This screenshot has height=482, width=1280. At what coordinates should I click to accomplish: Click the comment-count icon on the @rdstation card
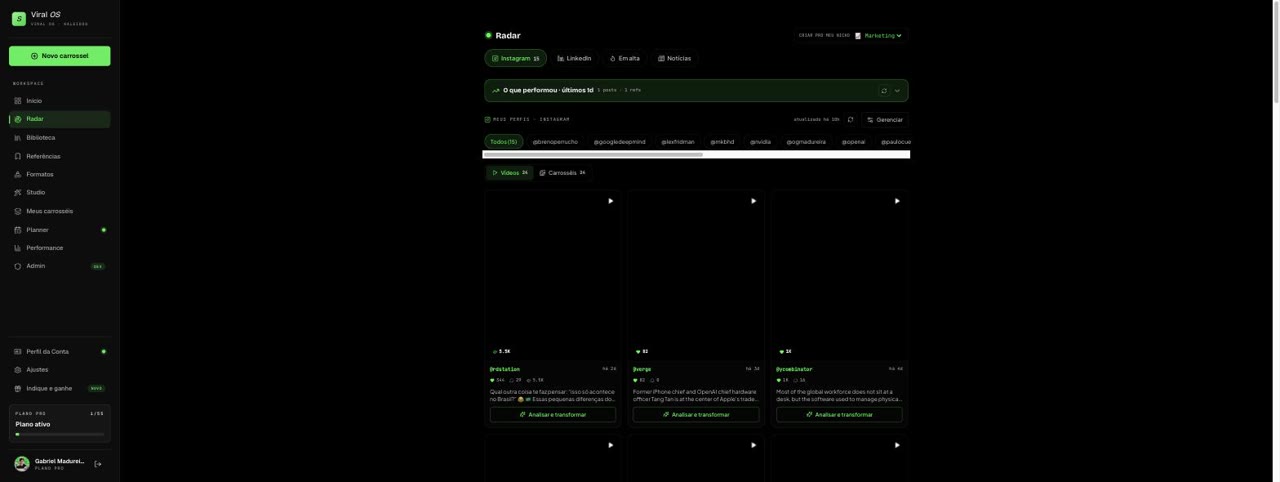click(x=512, y=380)
